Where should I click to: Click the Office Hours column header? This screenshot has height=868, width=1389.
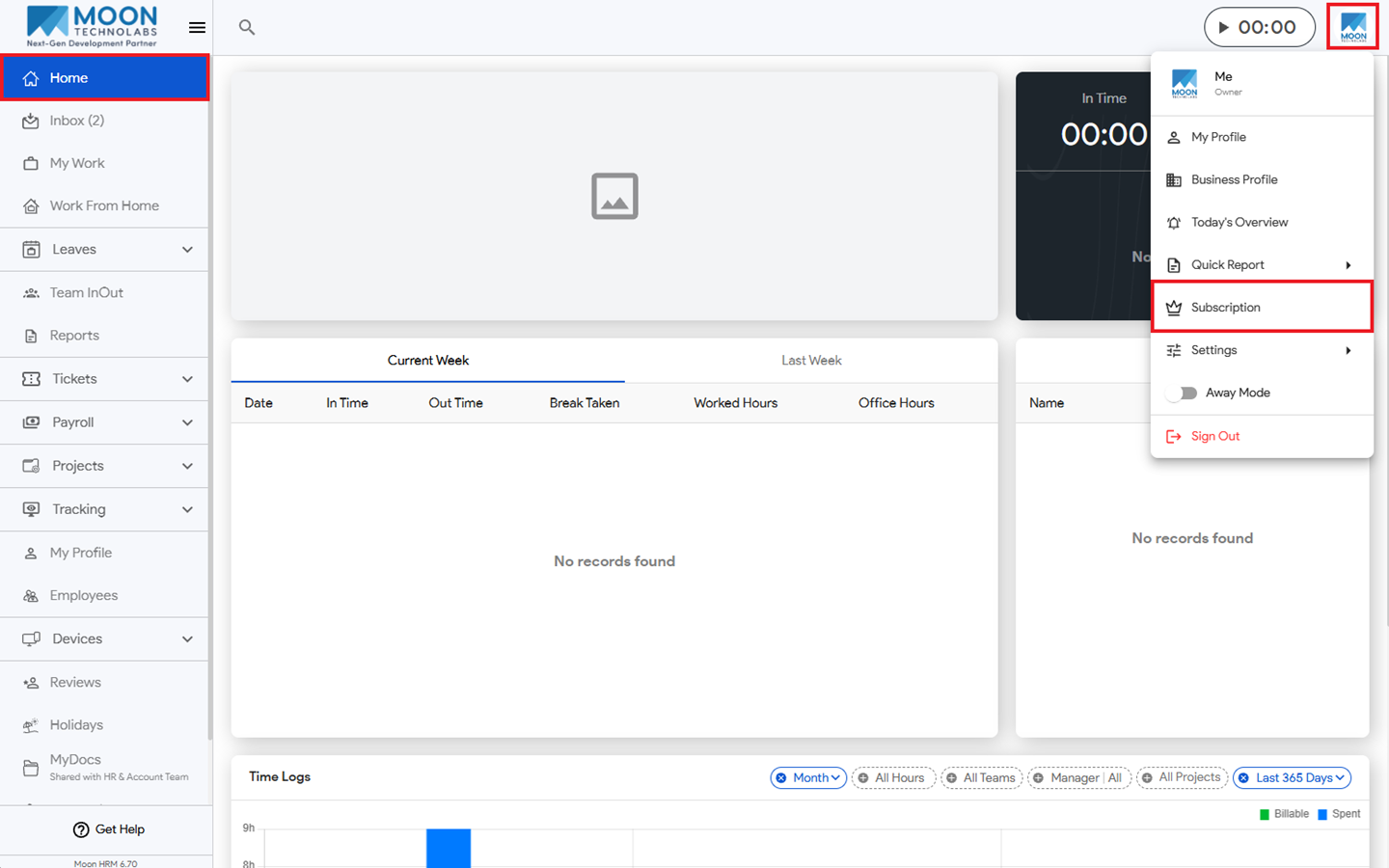(896, 403)
